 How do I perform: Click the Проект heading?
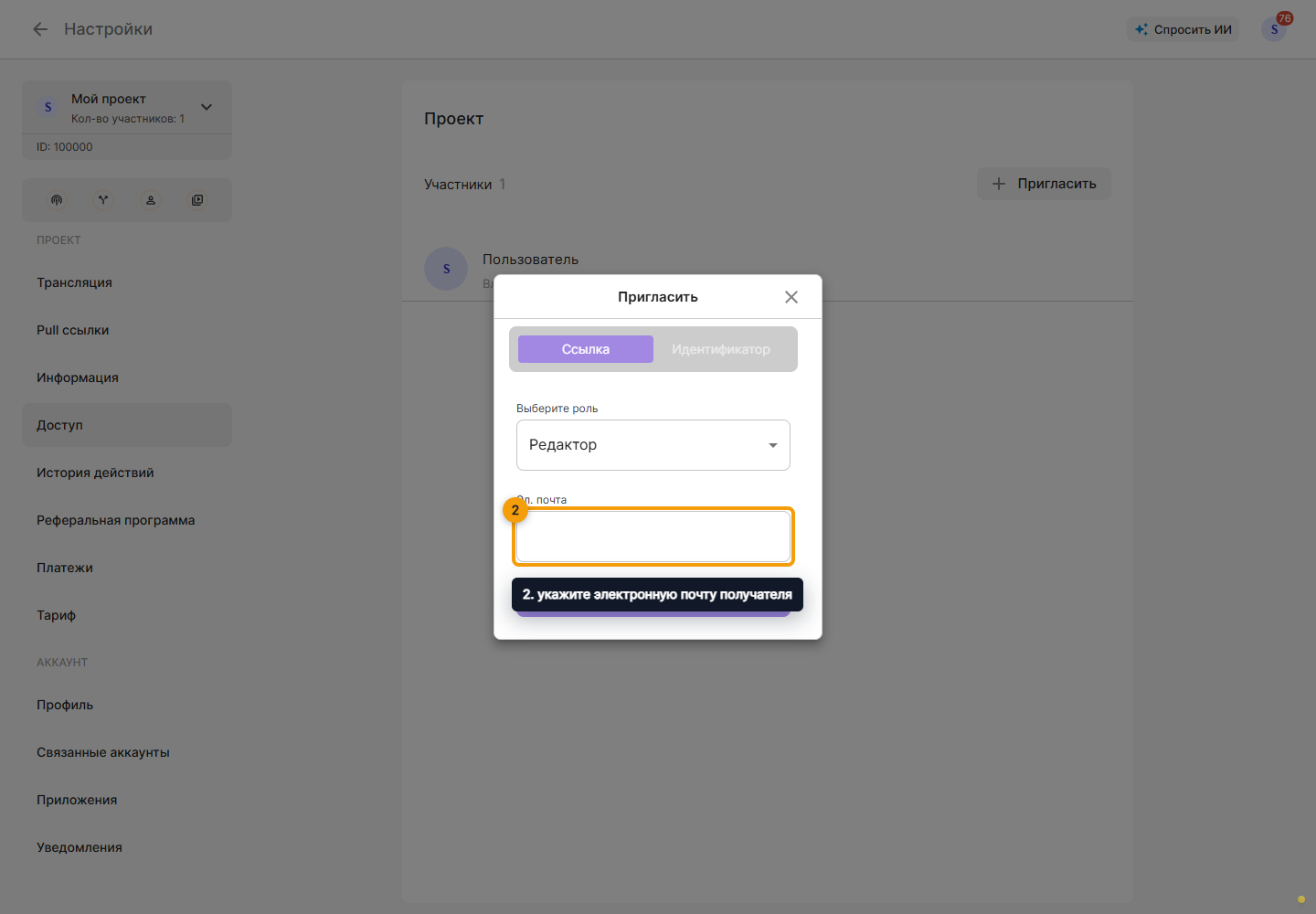coord(453,119)
